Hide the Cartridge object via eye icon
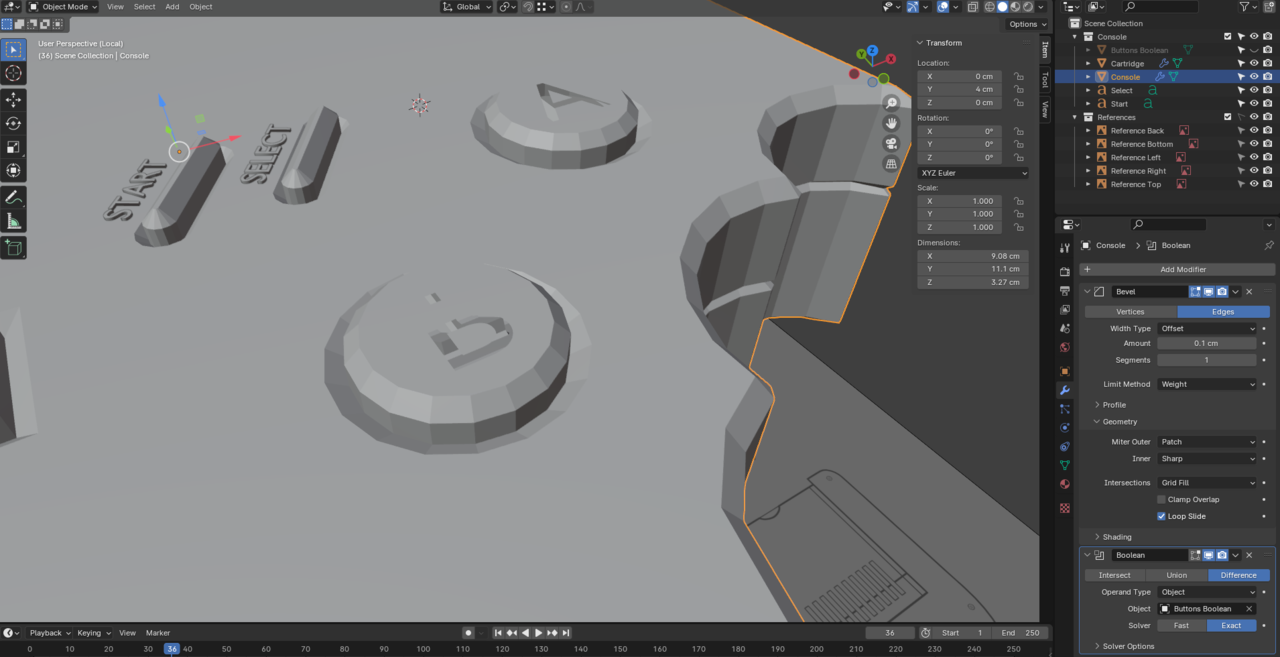Viewport: 1280px width, 657px height. point(1254,63)
